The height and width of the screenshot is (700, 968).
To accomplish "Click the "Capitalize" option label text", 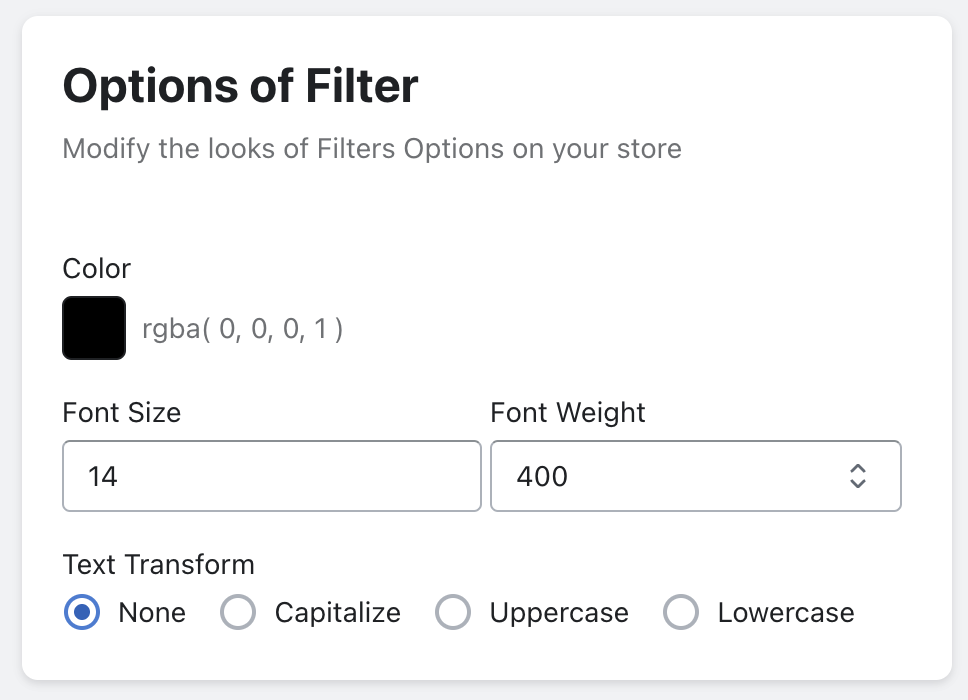I will point(338,612).
